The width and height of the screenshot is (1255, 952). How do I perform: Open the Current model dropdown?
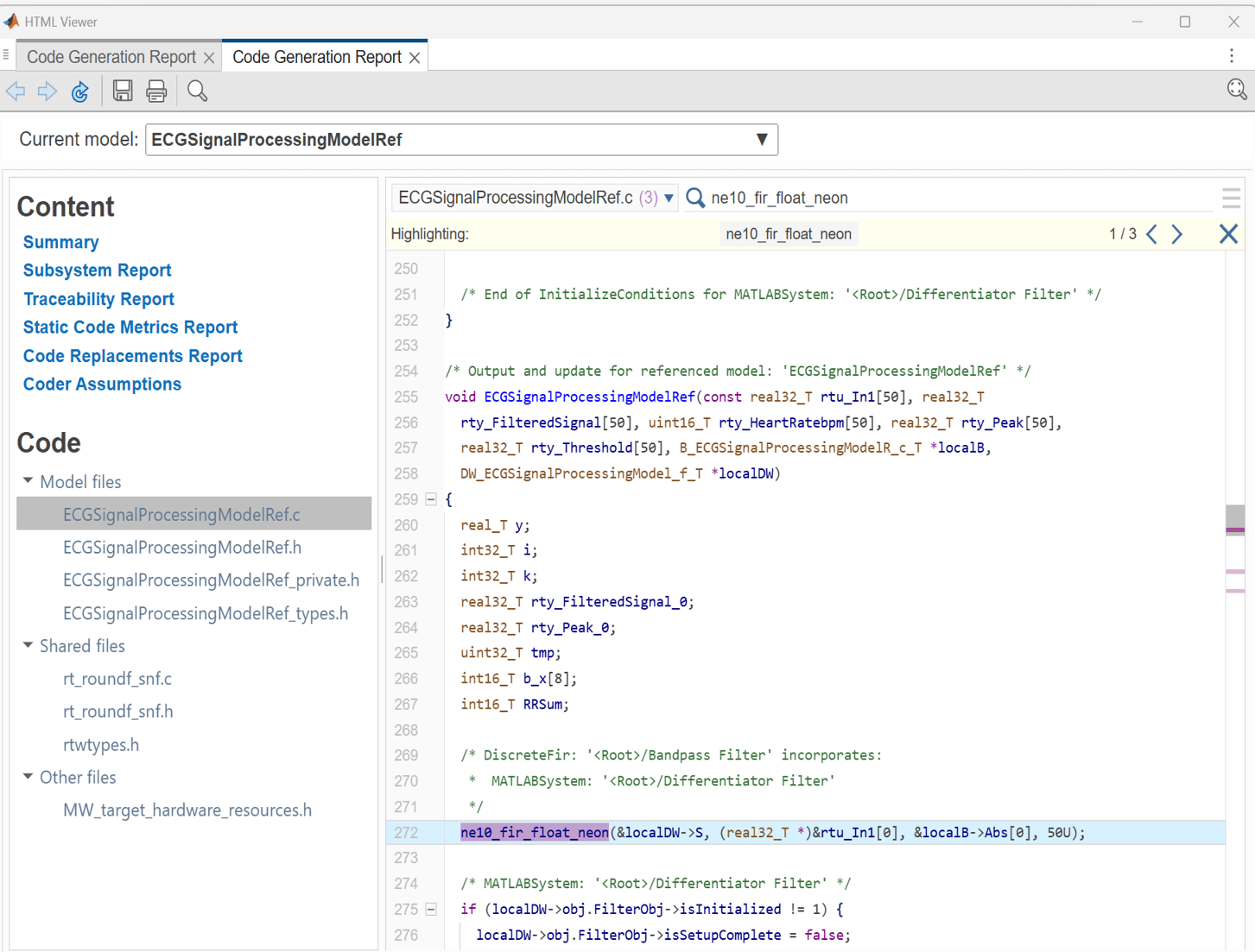461,140
